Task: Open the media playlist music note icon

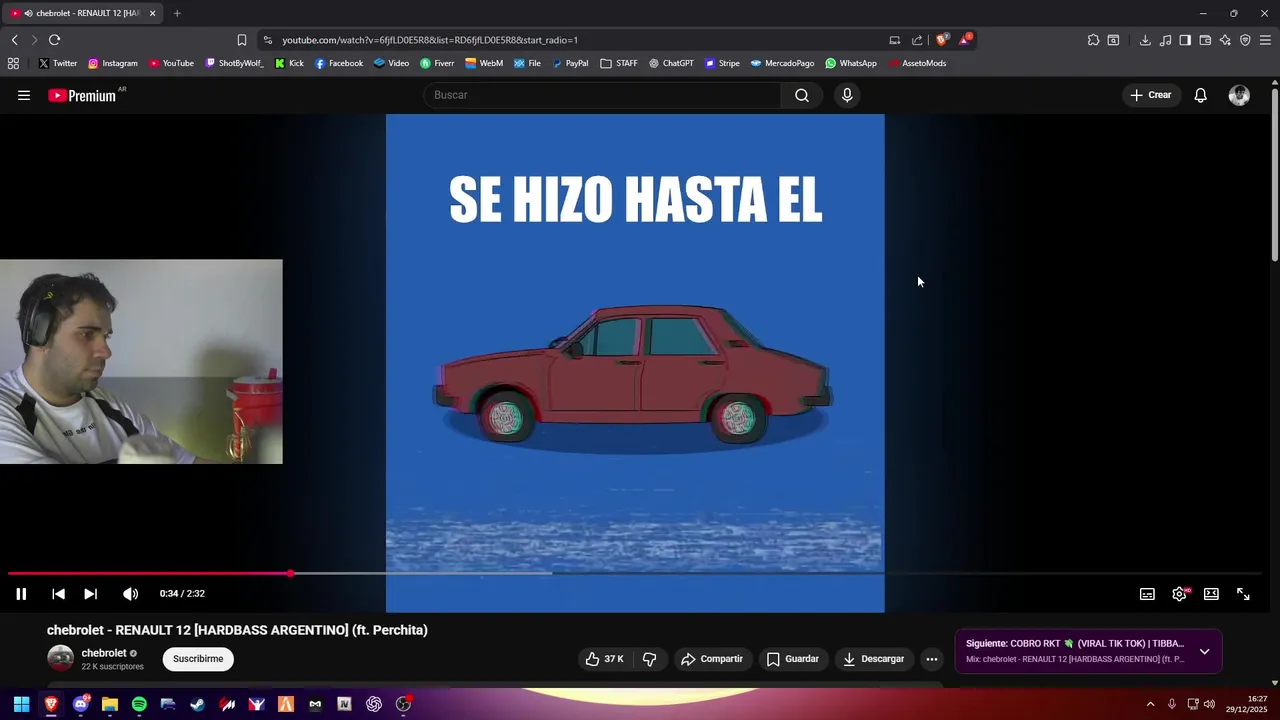Action: (x=1165, y=40)
